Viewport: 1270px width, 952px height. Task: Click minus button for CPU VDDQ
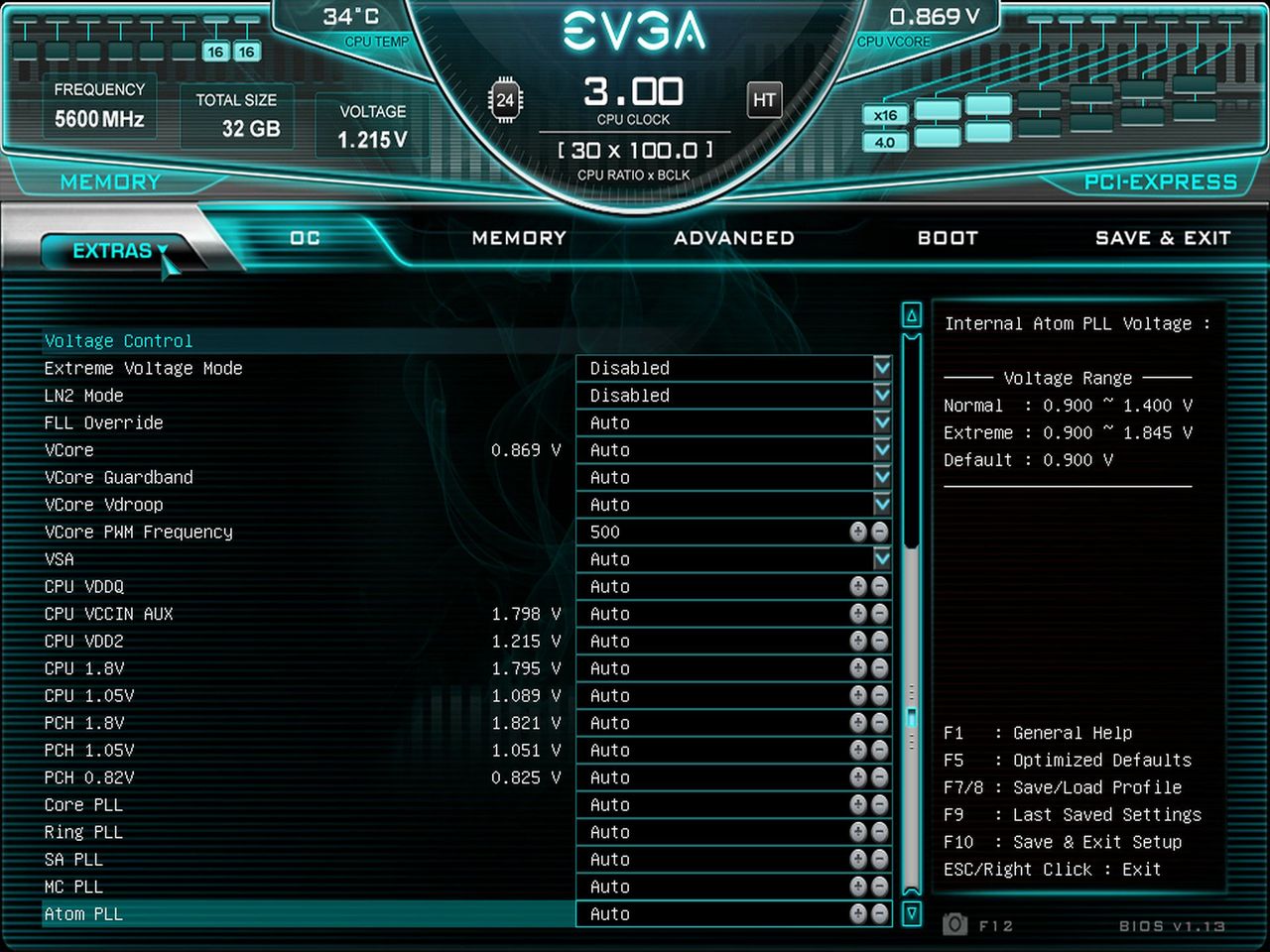pos(880,586)
